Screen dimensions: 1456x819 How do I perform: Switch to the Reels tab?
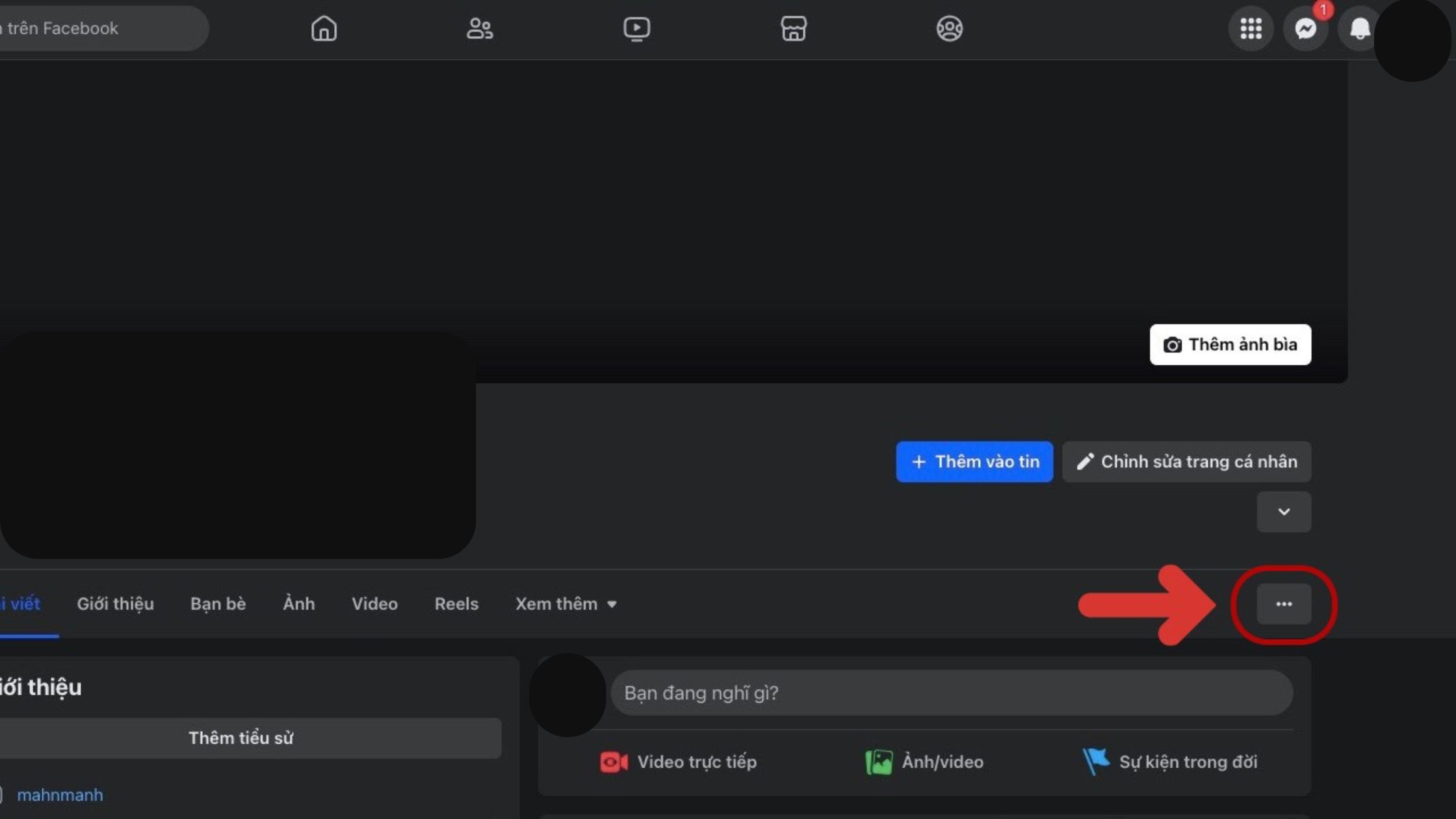tap(456, 604)
